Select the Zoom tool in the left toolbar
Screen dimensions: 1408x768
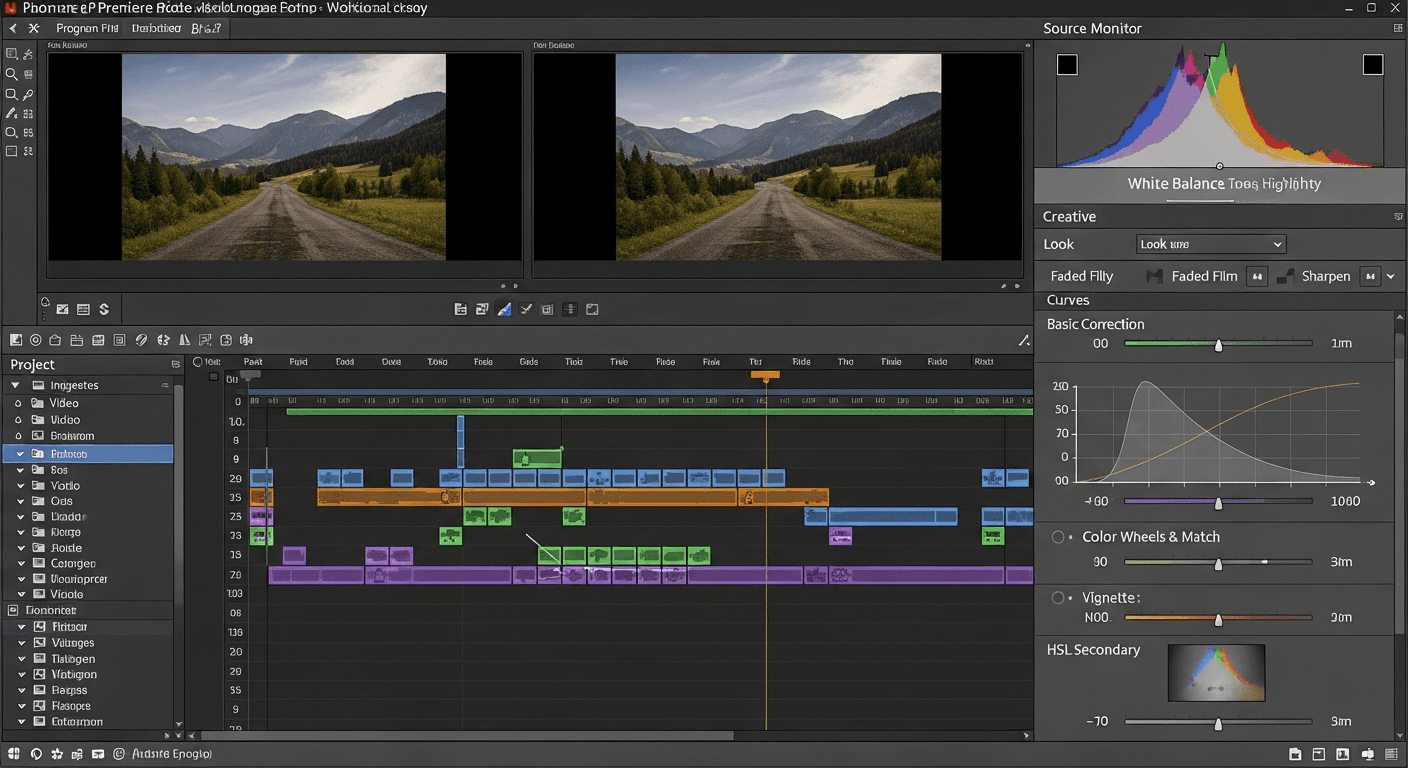11,73
